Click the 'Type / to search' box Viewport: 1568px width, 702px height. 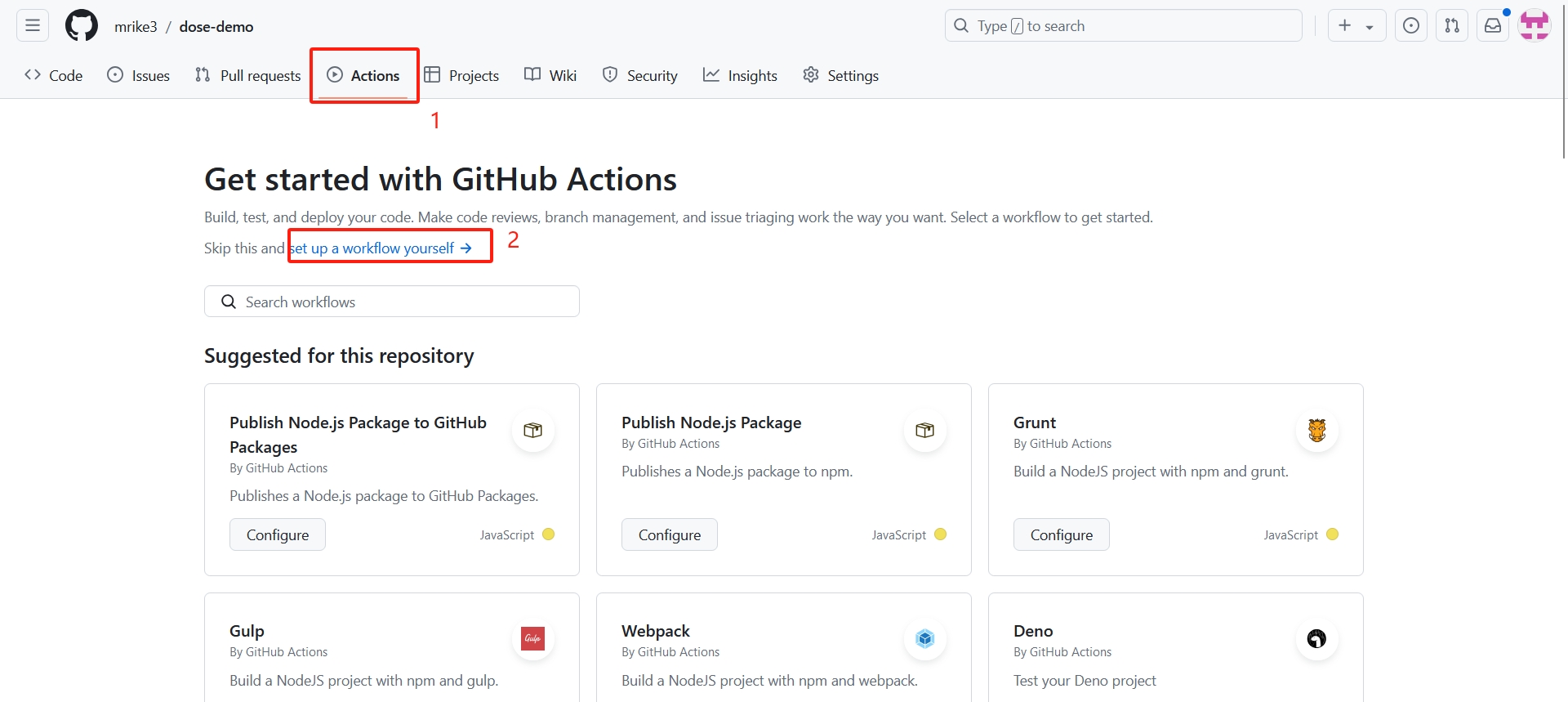coord(1123,26)
